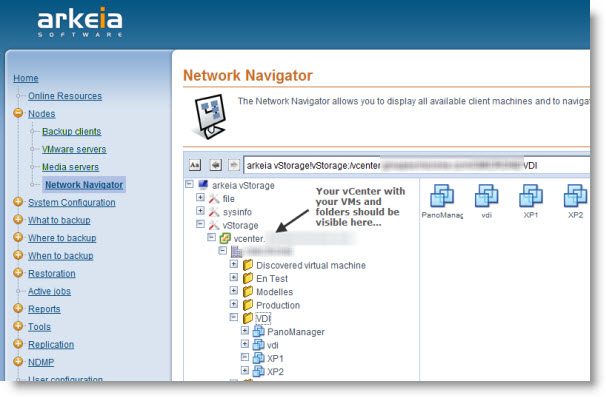Click the navigator path input field
606x397 pixels.
(417, 165)
